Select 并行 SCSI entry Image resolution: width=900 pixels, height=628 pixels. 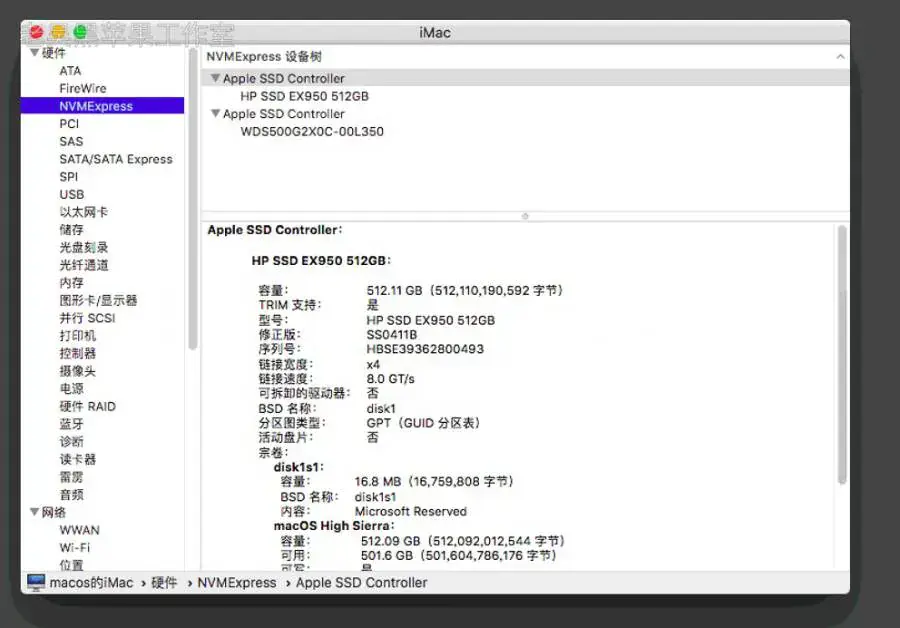[x=87, y=318]
